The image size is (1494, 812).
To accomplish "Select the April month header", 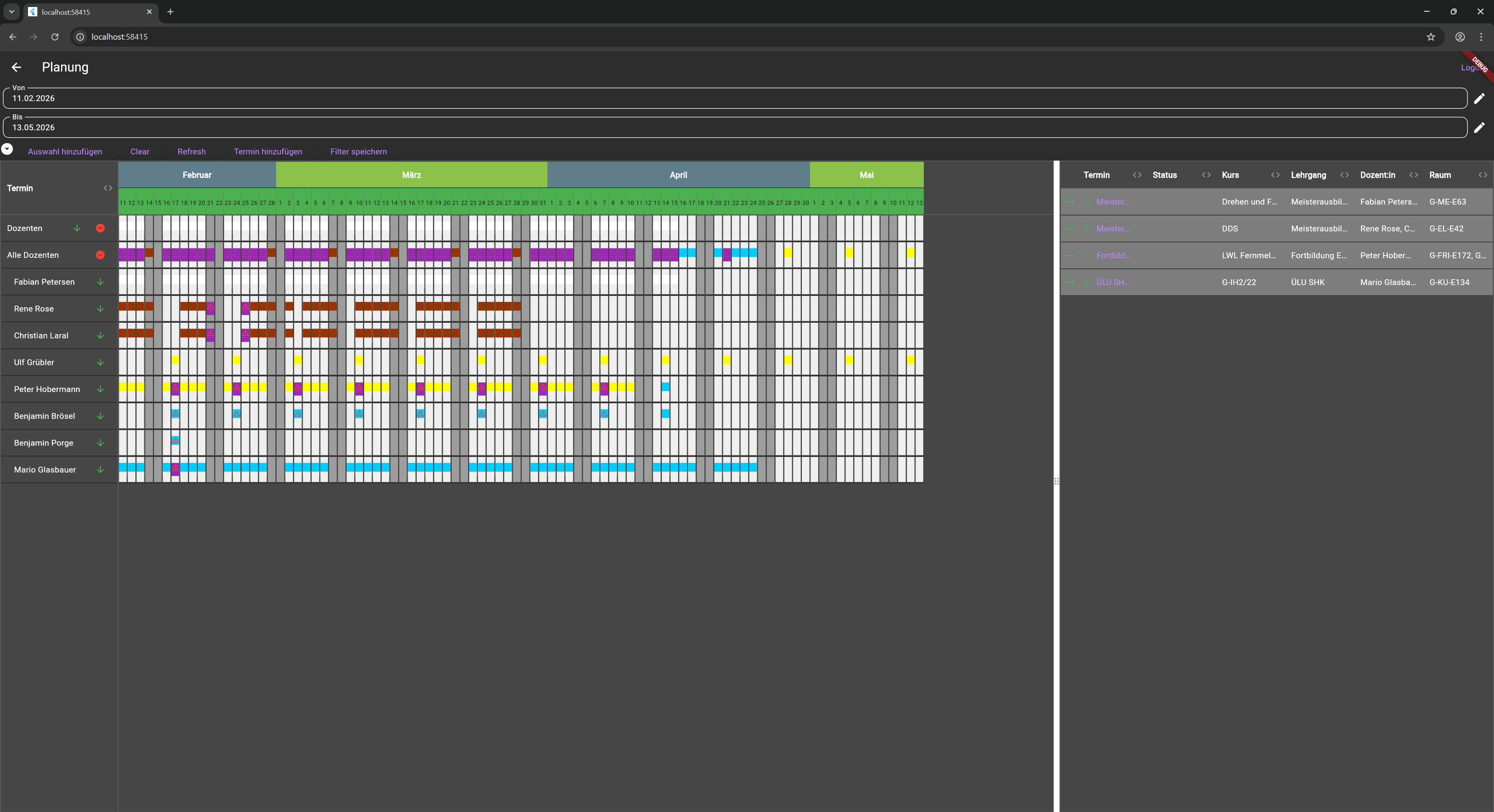I will point(678,175).
